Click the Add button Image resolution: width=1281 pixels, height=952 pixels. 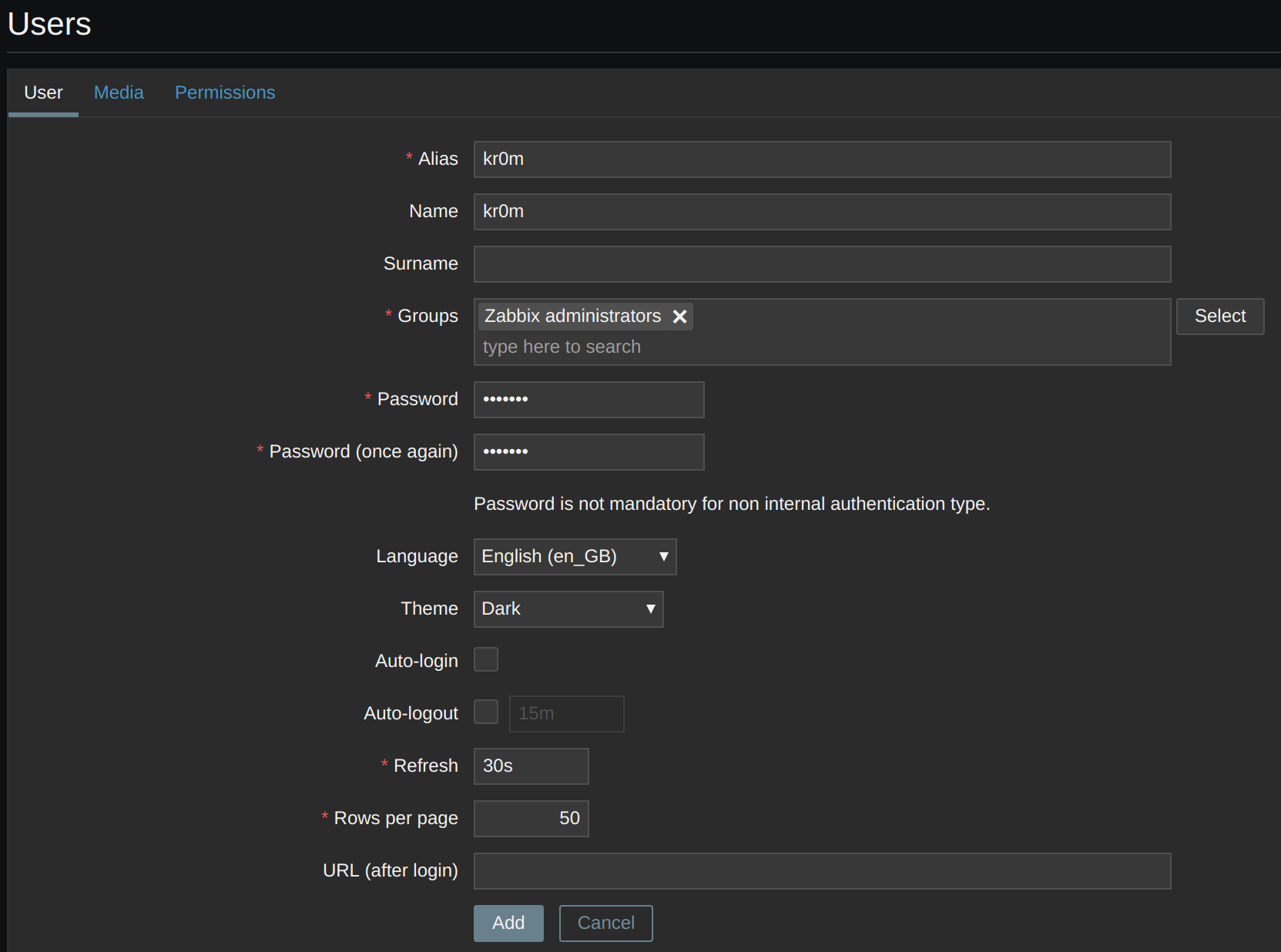click(x=508, y=923)
